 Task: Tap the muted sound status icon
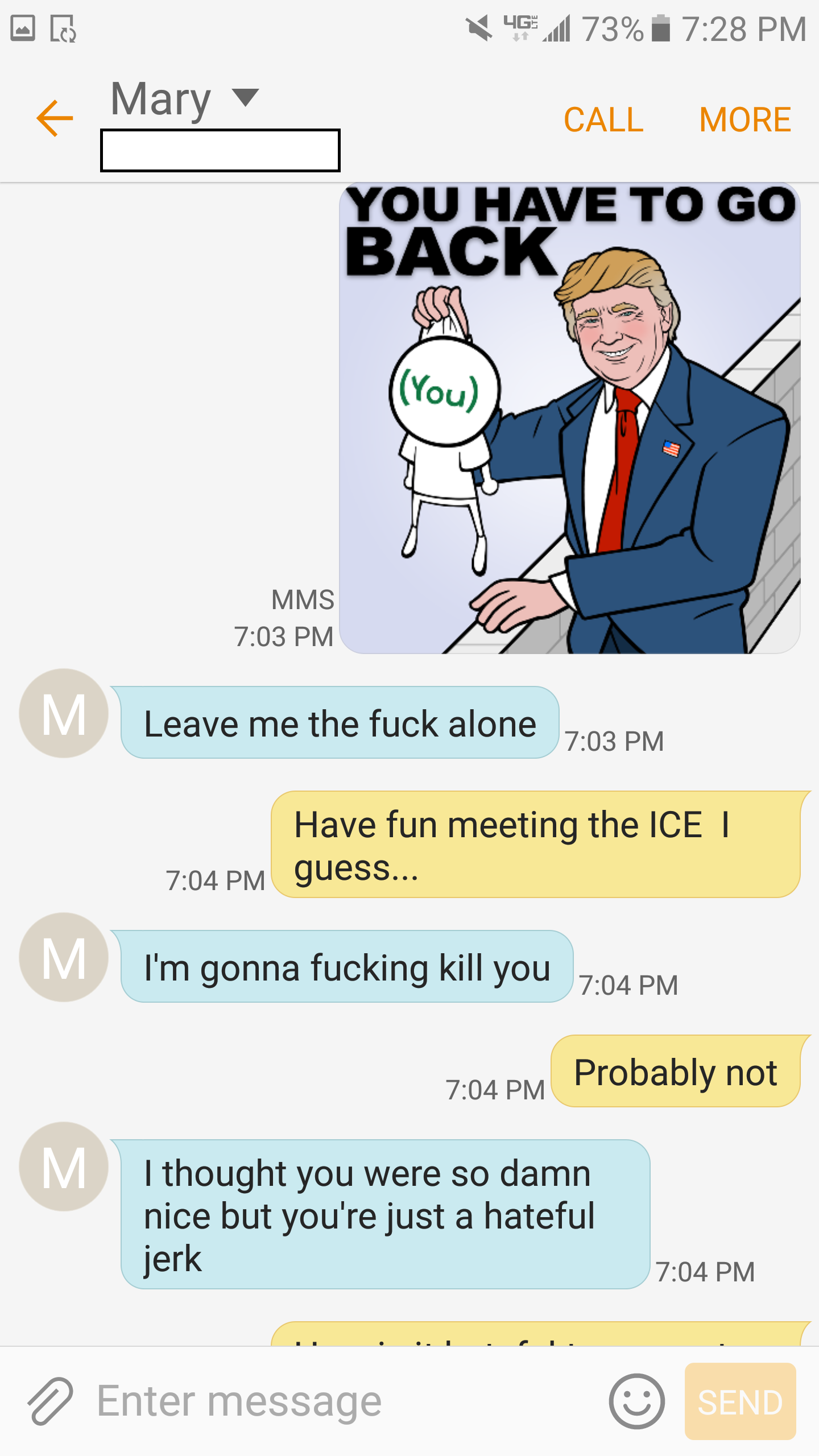click(x=479, y=28)
